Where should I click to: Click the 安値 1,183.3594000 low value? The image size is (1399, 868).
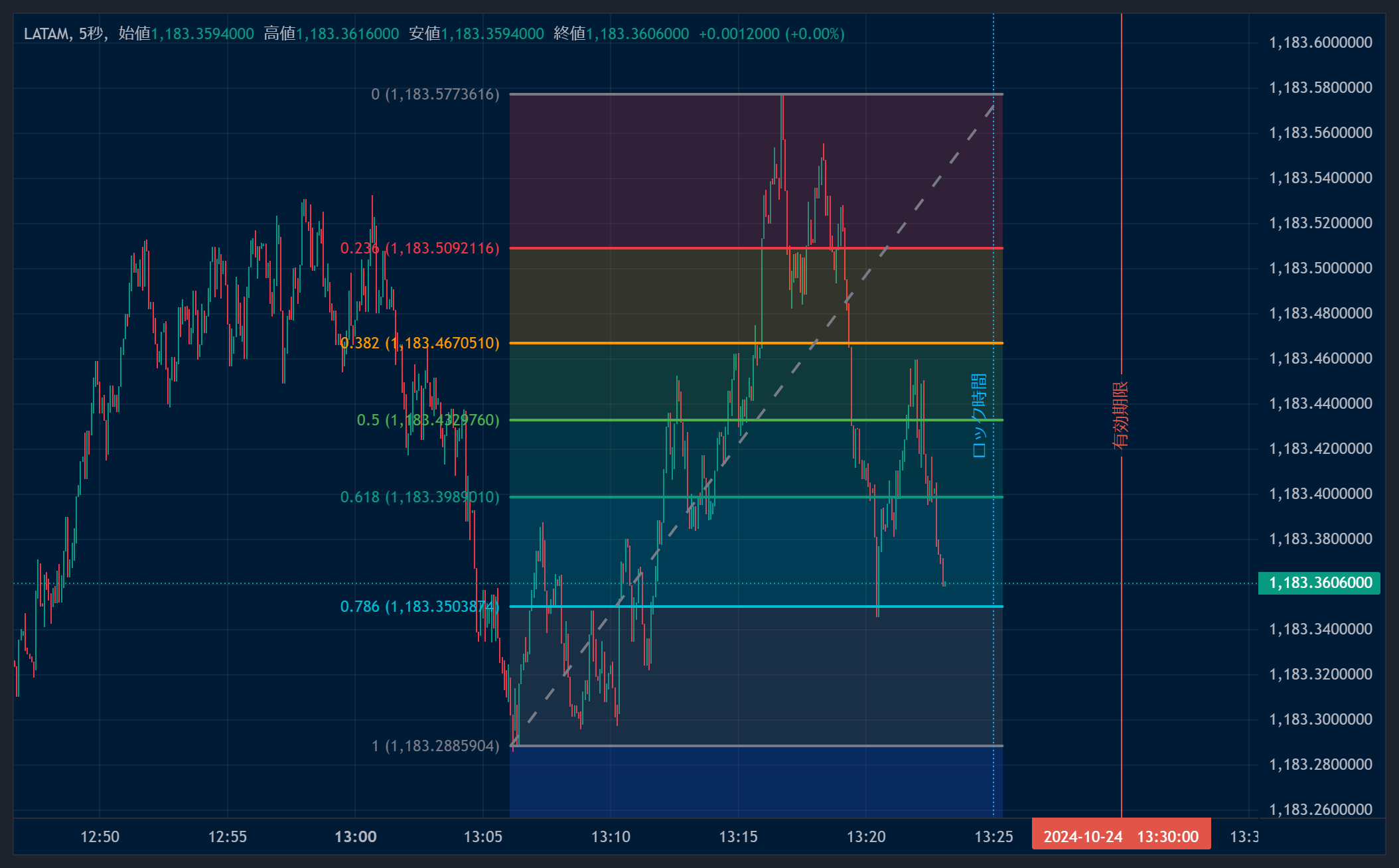477,34
